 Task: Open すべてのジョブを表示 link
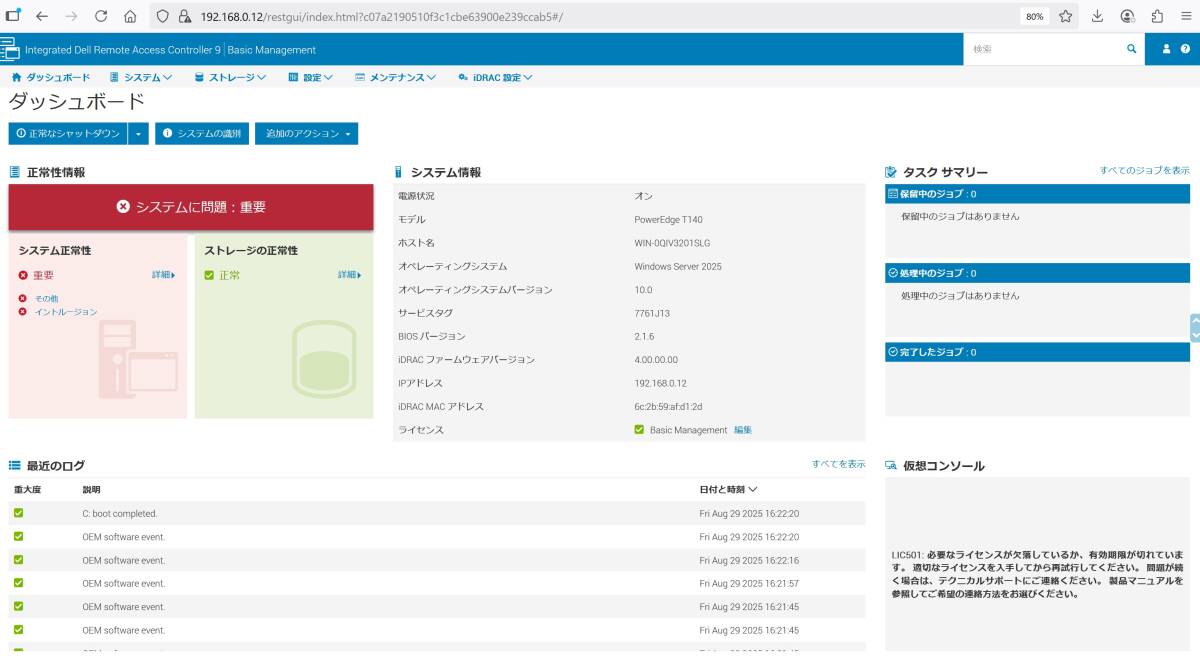pyautogui.click(x=1144, y=171)
